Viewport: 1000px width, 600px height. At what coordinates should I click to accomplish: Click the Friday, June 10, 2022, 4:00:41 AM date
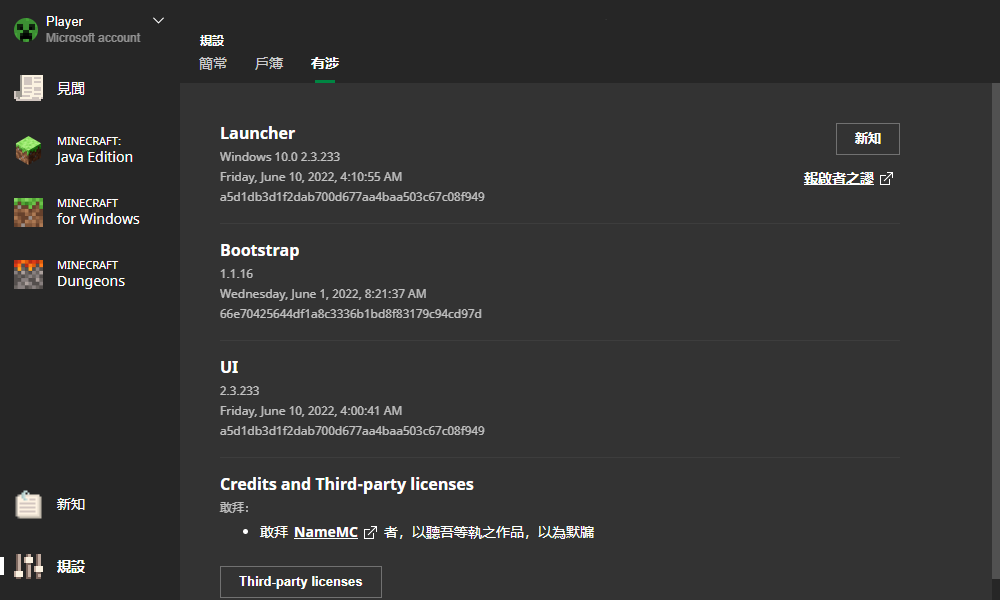coord(311,411)
